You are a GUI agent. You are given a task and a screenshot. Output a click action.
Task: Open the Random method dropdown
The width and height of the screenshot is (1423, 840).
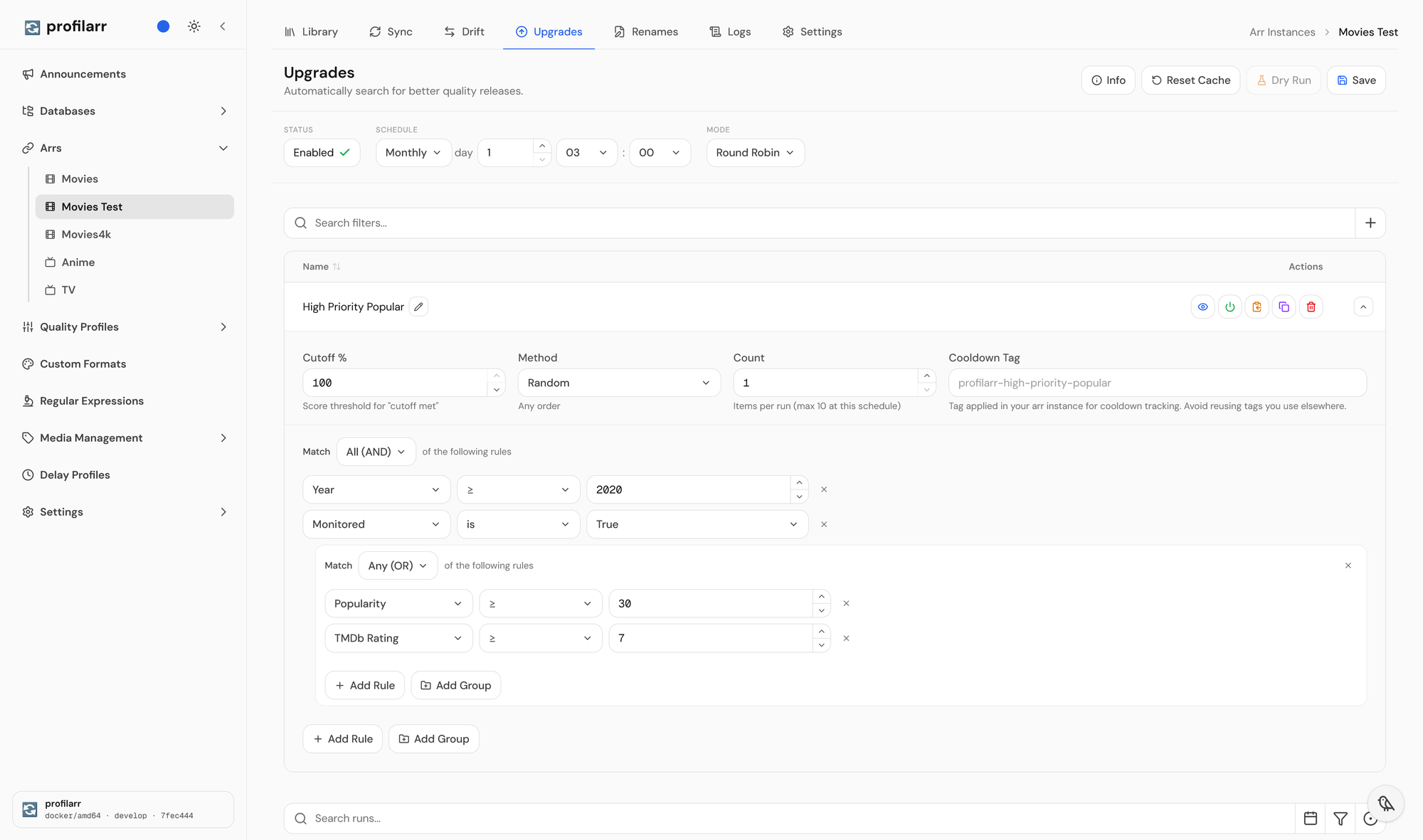pos(619,383)
